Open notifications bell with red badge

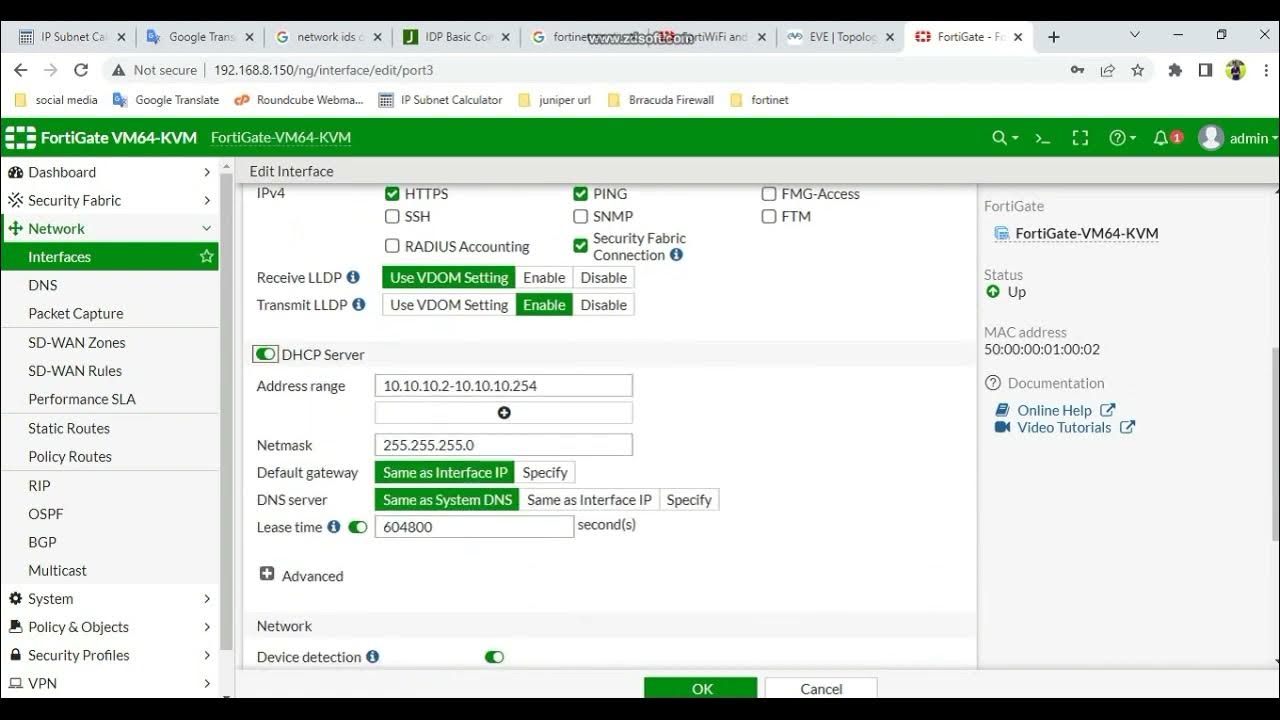pos(1167,138)
